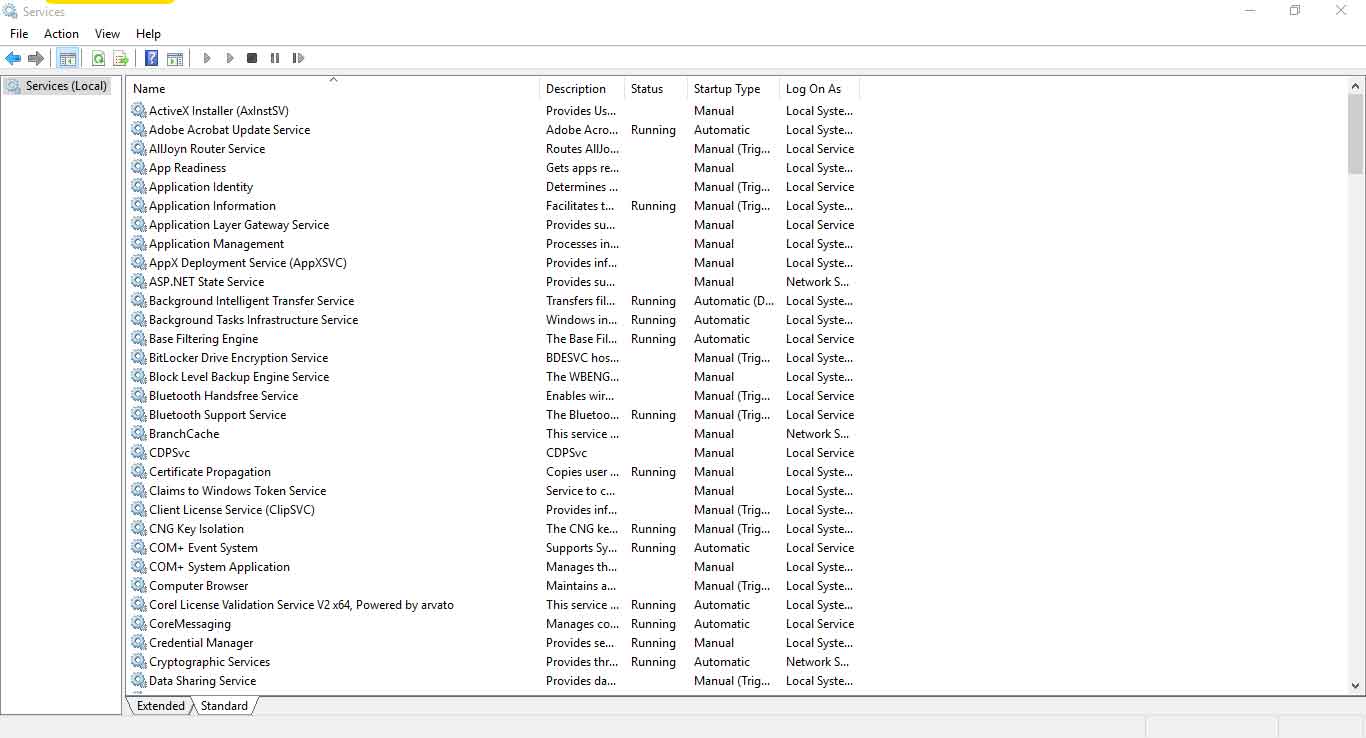Sort by the Log On As column header
The image size is (1366, 738).
tap(819, 89)
